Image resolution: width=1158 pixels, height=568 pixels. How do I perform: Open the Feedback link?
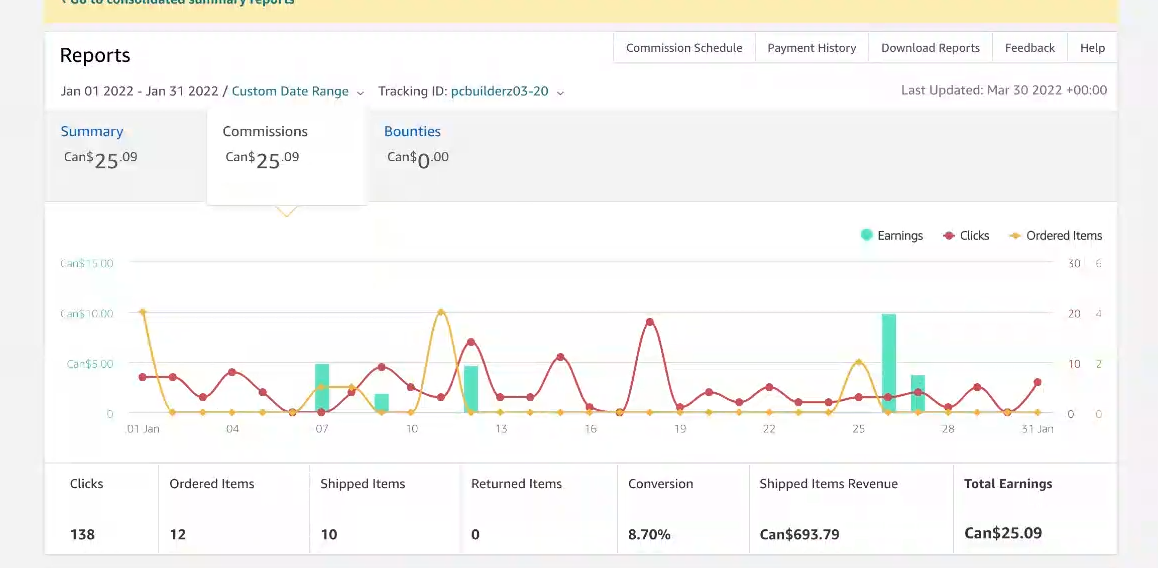(x=1029, y=48)
